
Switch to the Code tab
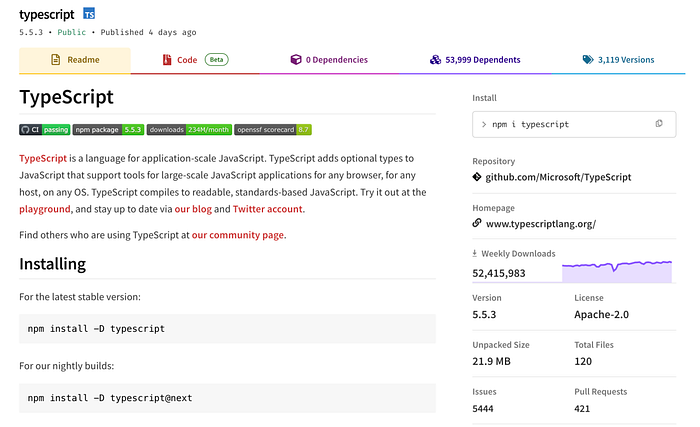(x=195, y=60)
